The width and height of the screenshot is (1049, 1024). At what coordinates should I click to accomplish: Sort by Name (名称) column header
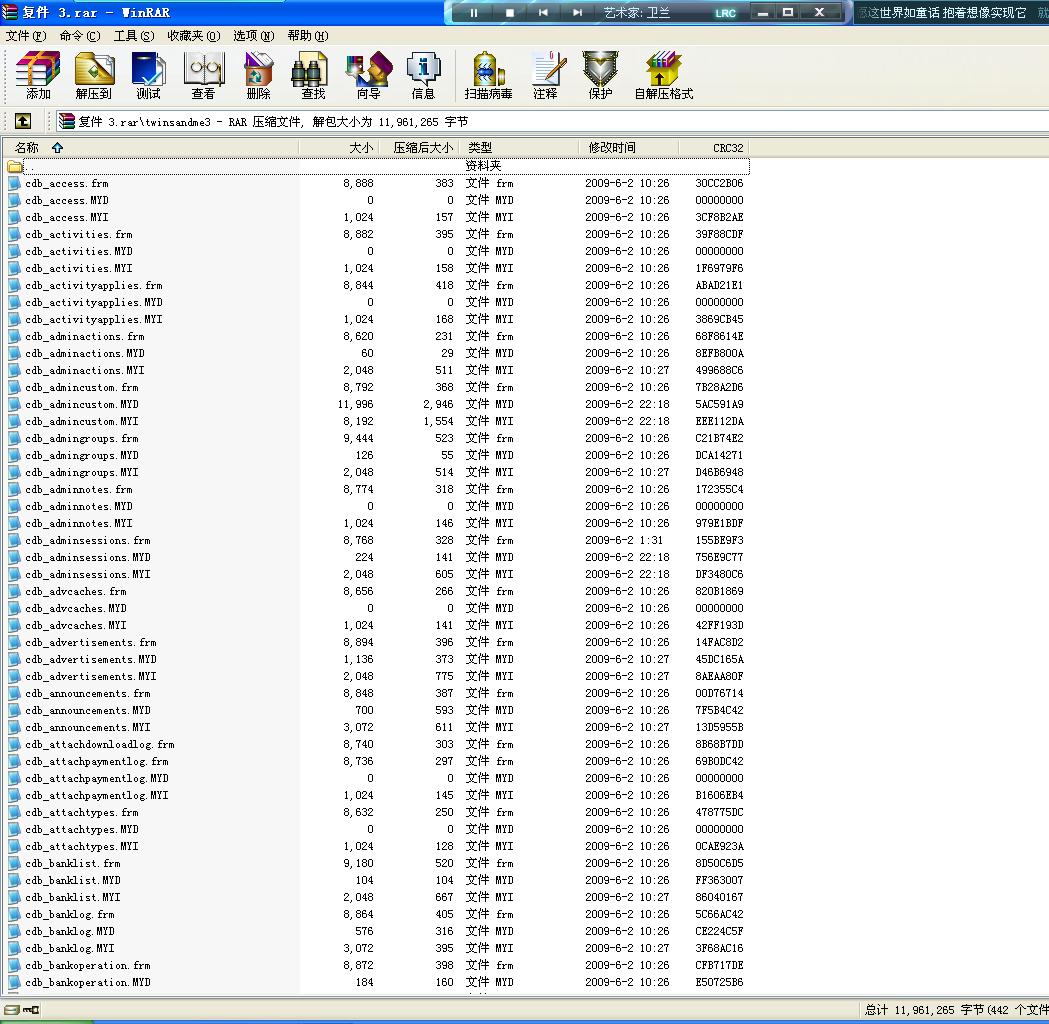[x=151, y=148]
